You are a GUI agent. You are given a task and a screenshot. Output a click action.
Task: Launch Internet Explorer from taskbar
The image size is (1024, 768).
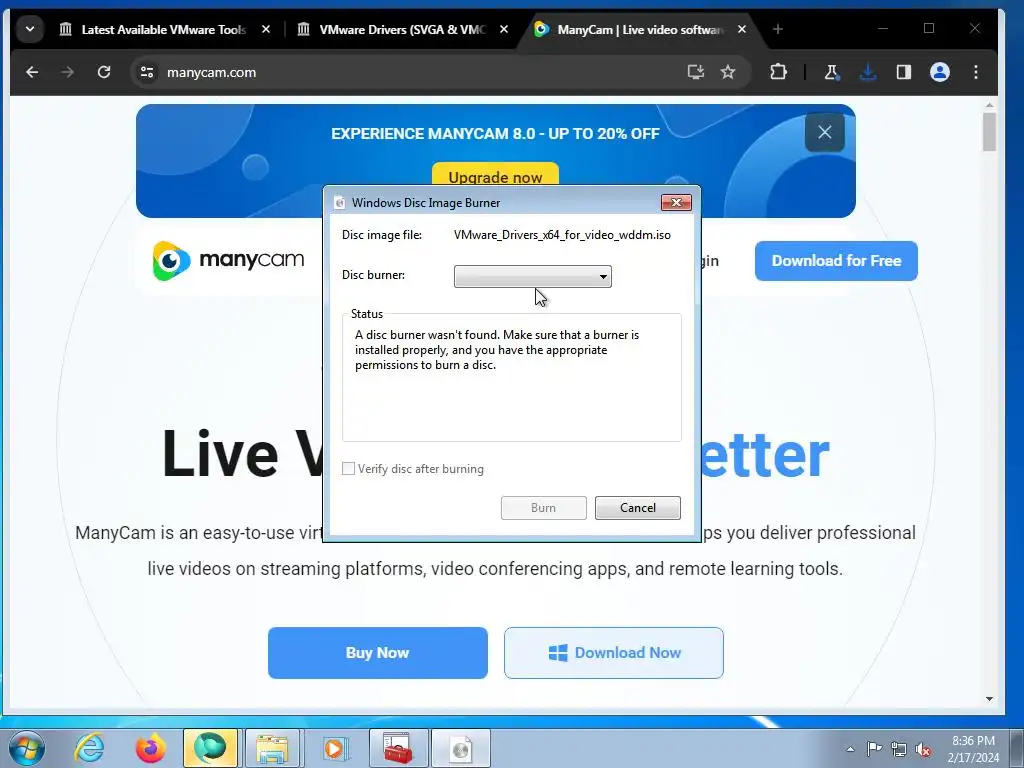click(x=89, y=748)
